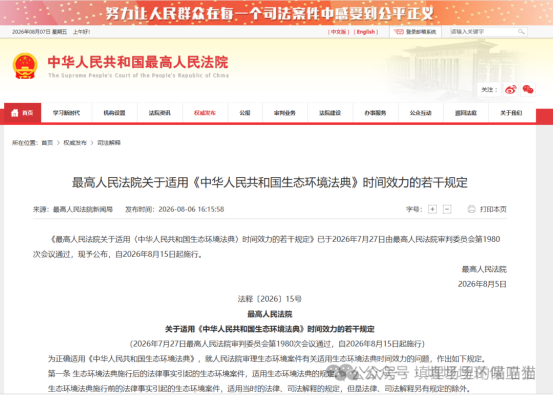Click the 关注 label

(489, 90)
